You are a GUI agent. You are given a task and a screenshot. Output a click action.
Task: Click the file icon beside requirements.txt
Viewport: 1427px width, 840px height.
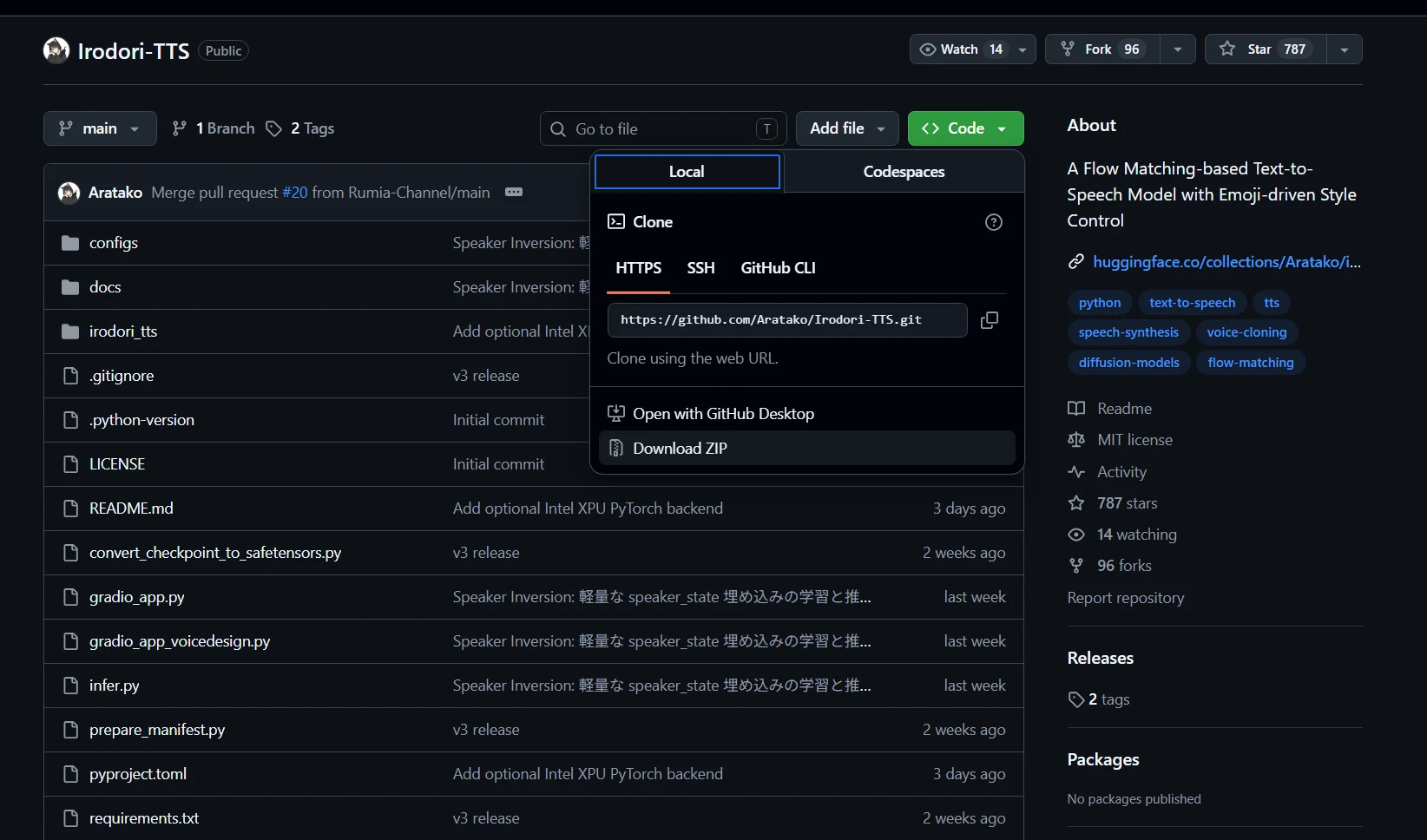click(x=71, y=818)
